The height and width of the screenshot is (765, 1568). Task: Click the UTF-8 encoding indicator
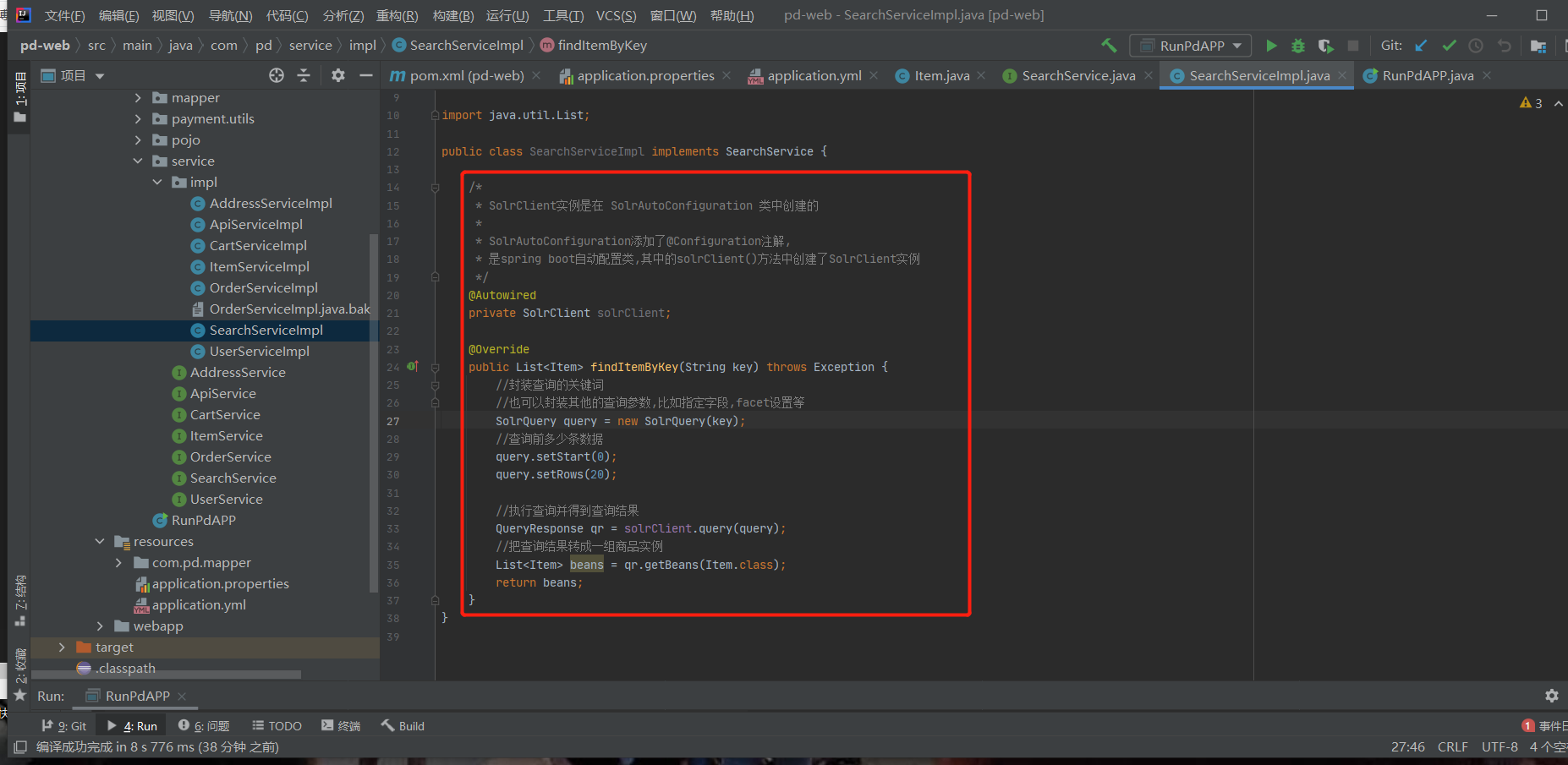coord(1499,747)
